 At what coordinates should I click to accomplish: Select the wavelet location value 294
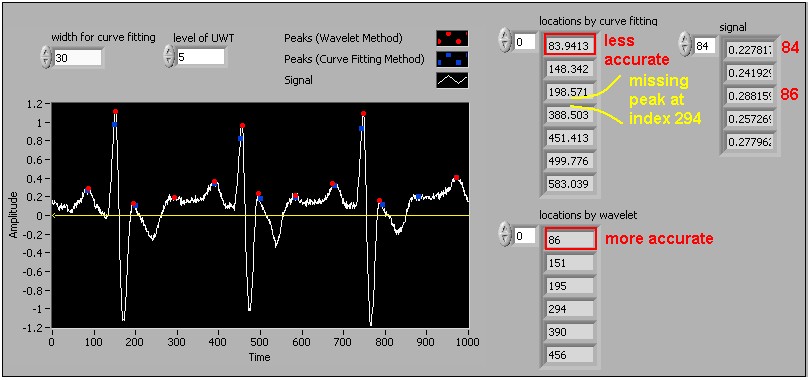click(x=570, y=309)
